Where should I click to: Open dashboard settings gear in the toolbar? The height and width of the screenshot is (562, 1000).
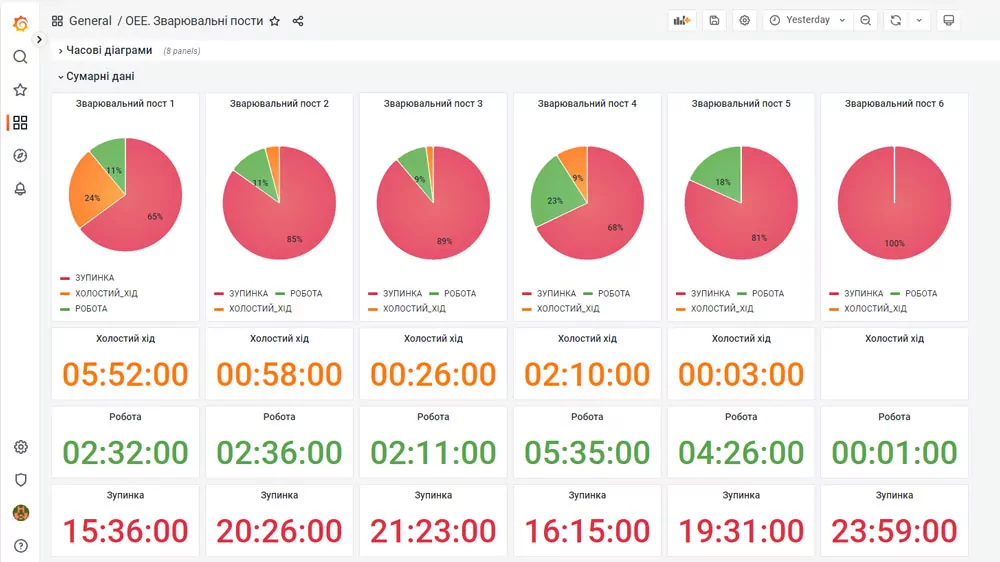[744, 20]
